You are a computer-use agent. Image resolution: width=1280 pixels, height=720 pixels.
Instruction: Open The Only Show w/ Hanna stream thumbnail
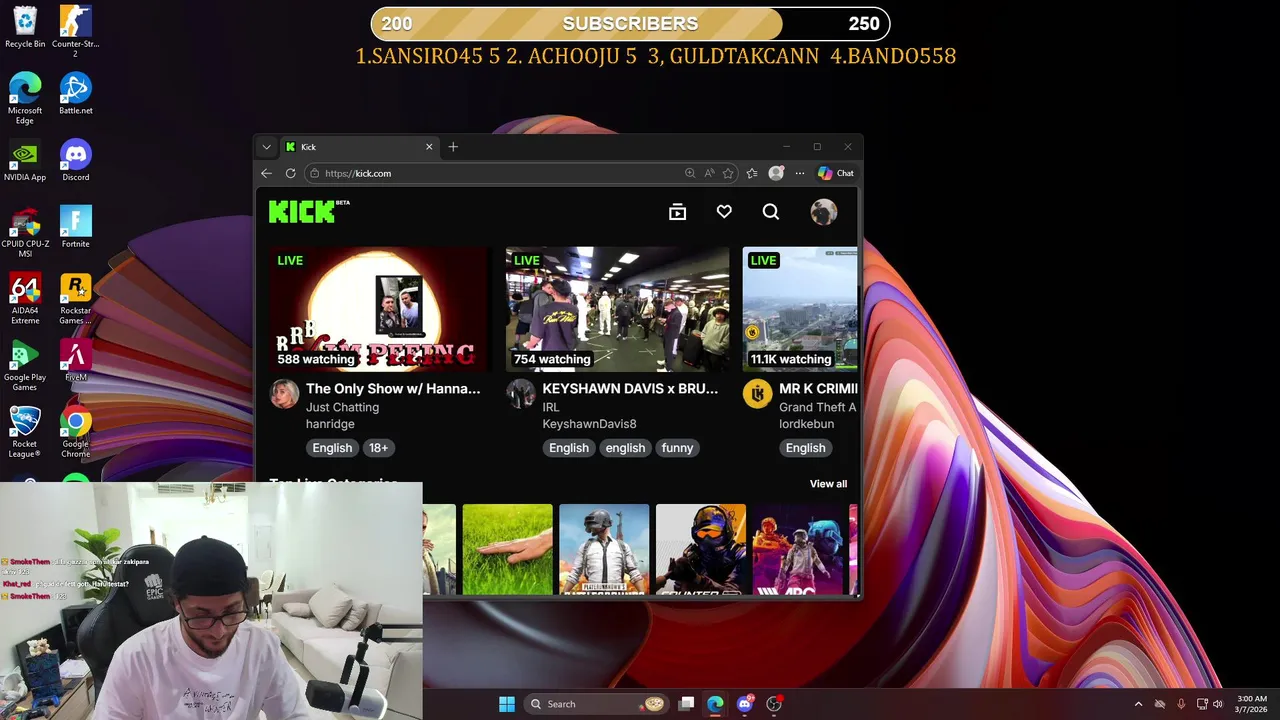click(x=378, y=309)
